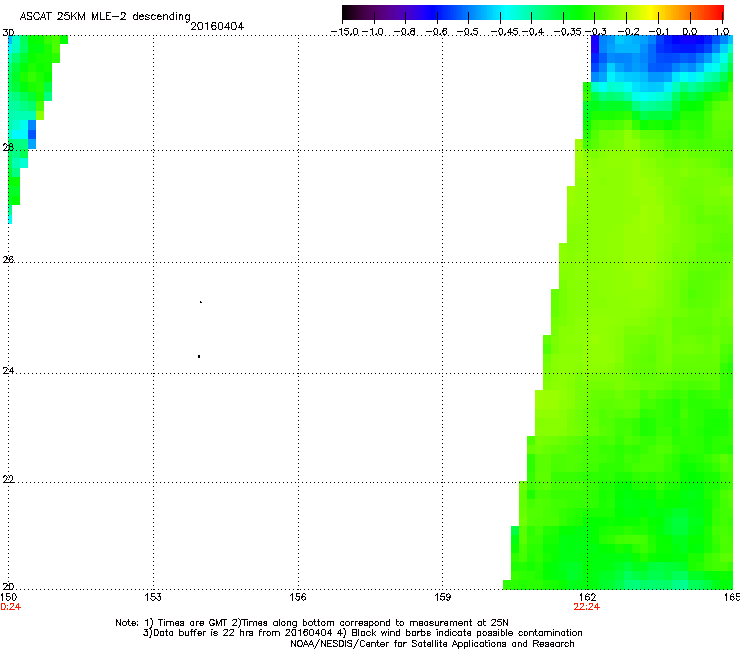740x650 pixels.
Task: Click the -0.6 color scale label
Action: 437,32
